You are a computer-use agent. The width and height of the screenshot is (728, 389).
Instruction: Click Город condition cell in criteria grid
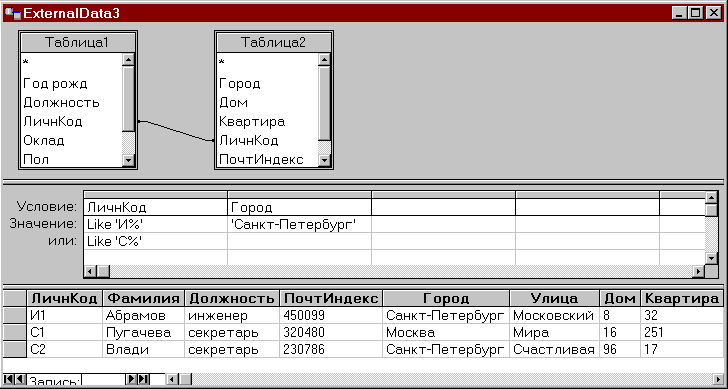(x=299, y=207)
